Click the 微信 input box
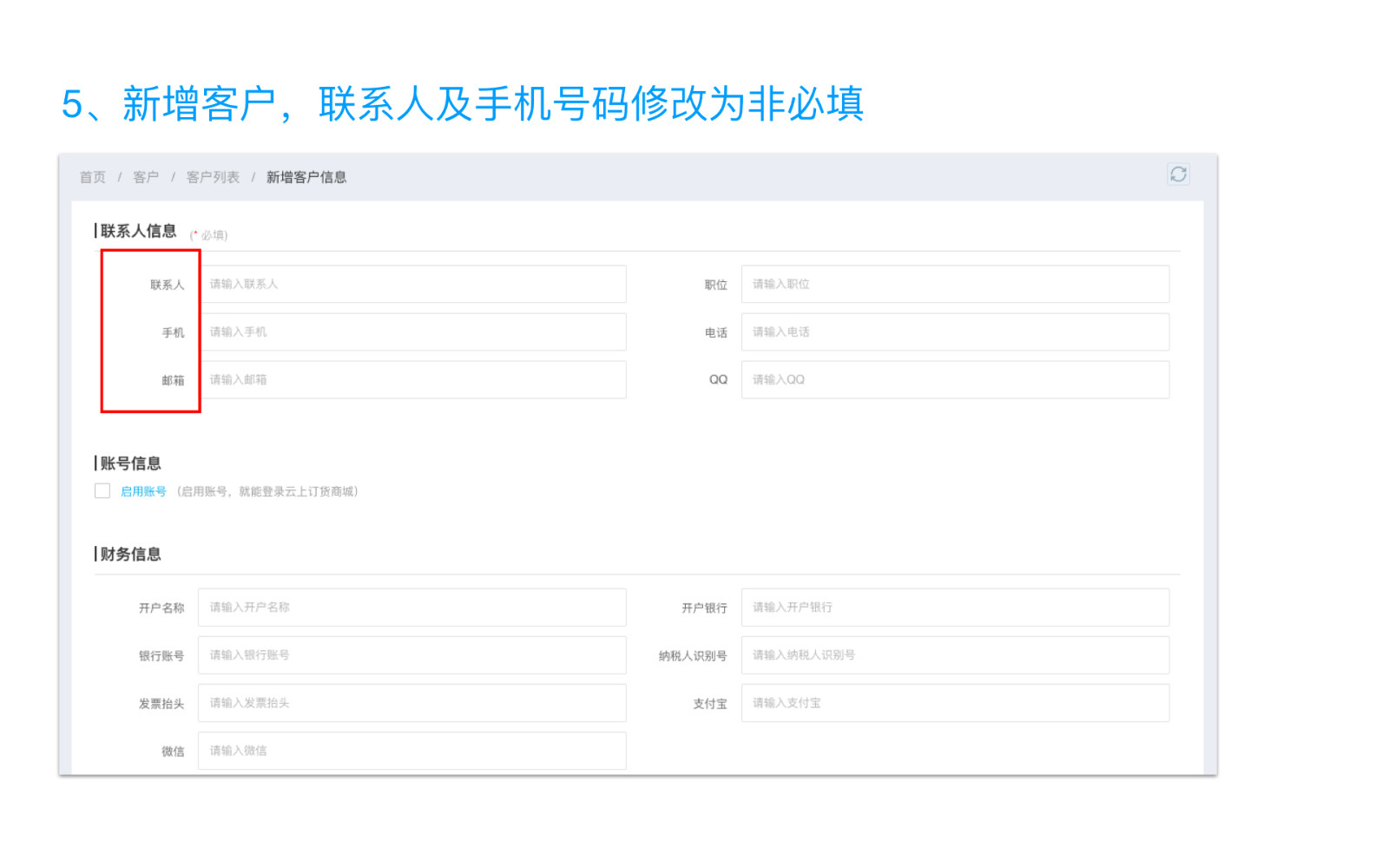This screenshot has height=868, width=1389. 412,751
